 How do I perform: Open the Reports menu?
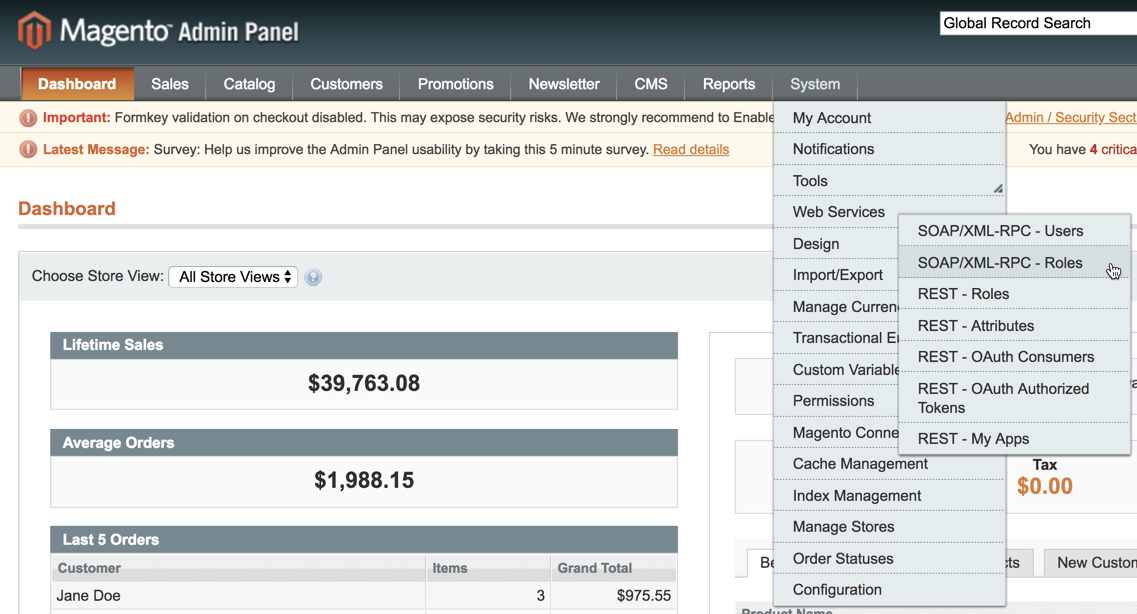coord(729,84)
